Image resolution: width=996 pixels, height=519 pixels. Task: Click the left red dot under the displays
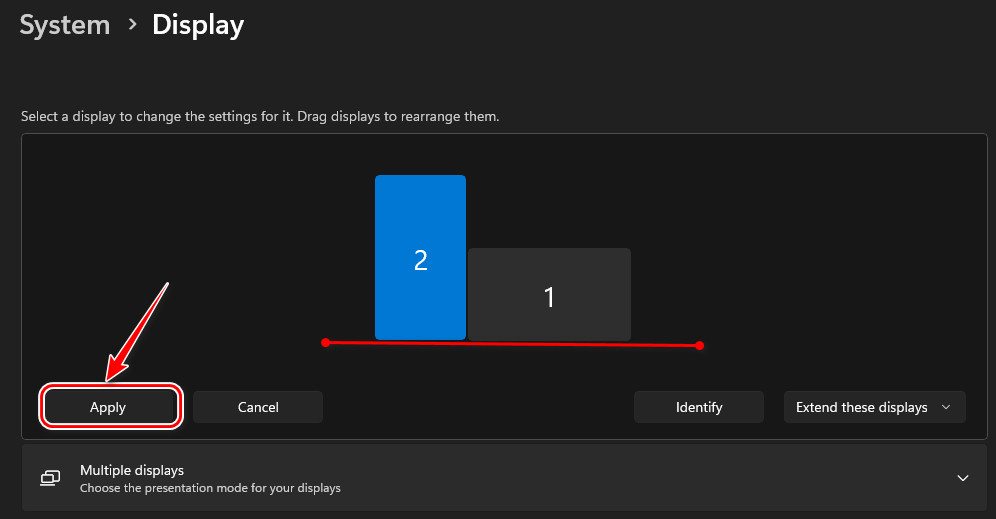[x=326, y=342]
